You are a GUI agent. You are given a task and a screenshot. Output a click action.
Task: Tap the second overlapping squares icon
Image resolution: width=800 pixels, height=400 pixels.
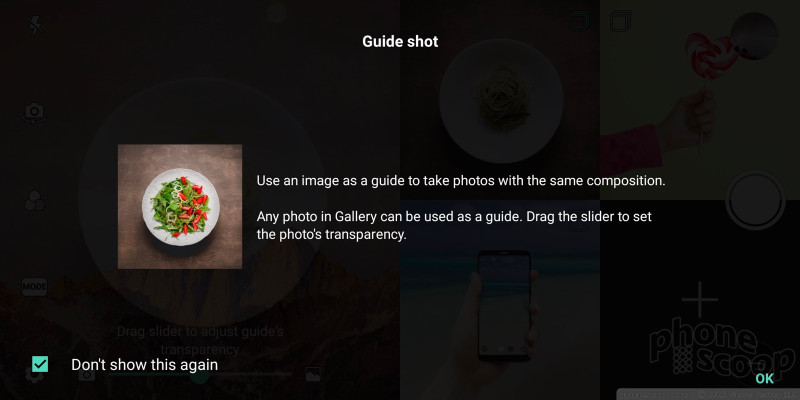pos(620,21)
